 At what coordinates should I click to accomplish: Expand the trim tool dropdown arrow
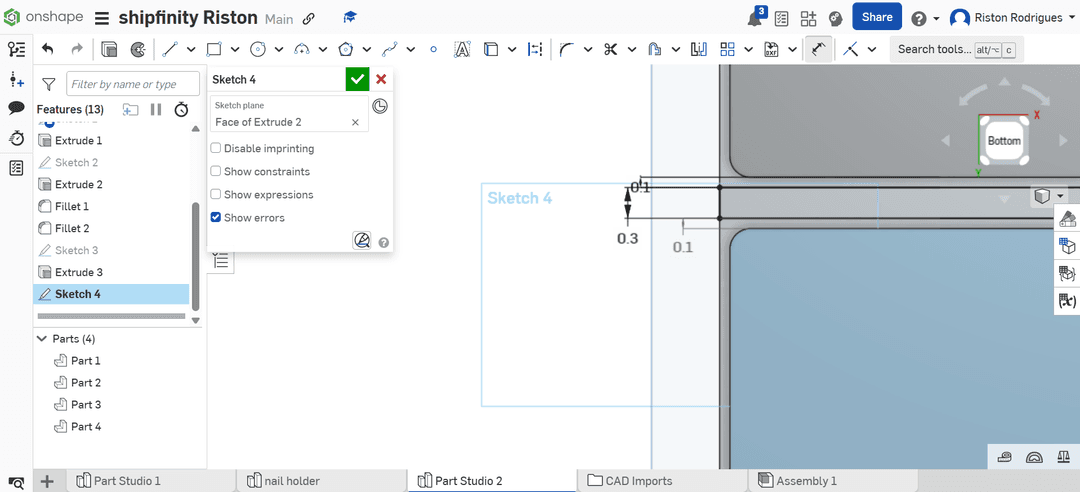tap(632, 49)
